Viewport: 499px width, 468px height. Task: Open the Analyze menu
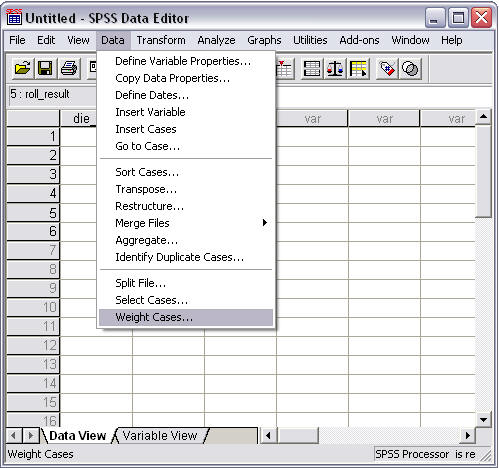pos(216,40)
